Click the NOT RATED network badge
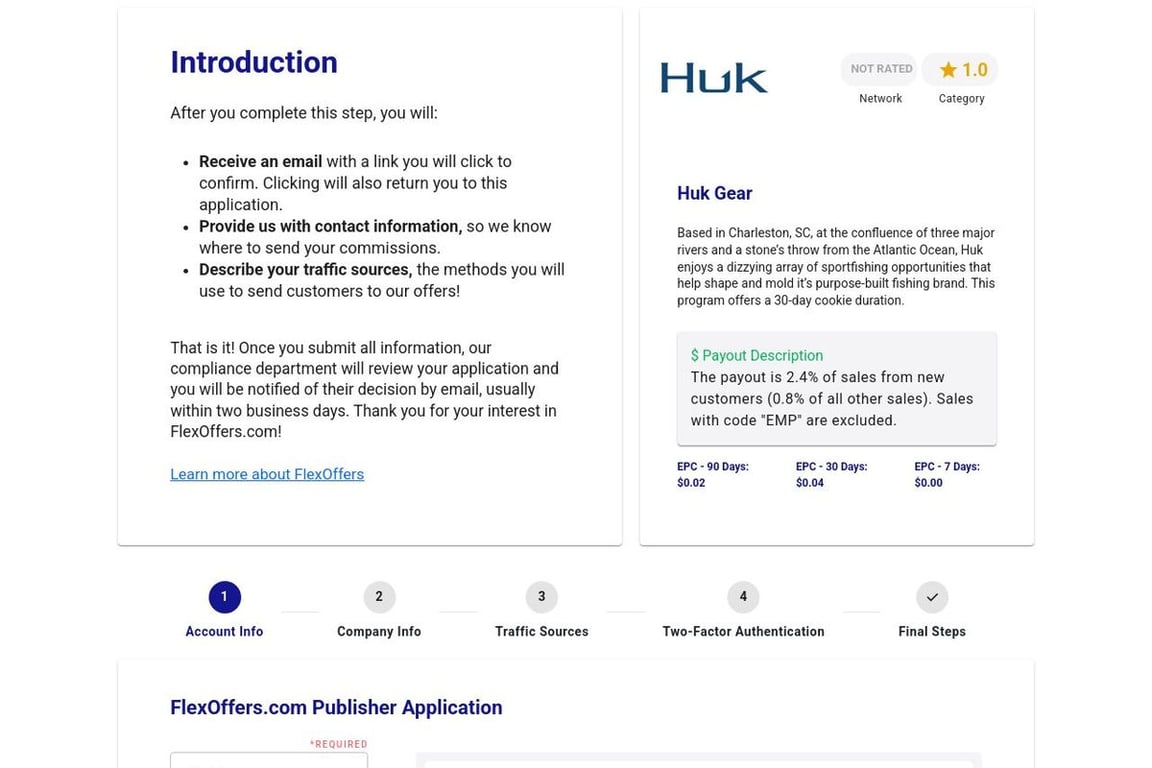Image resolution: width=1152 pixels, height=768 pixels. [x=881, y=69]
